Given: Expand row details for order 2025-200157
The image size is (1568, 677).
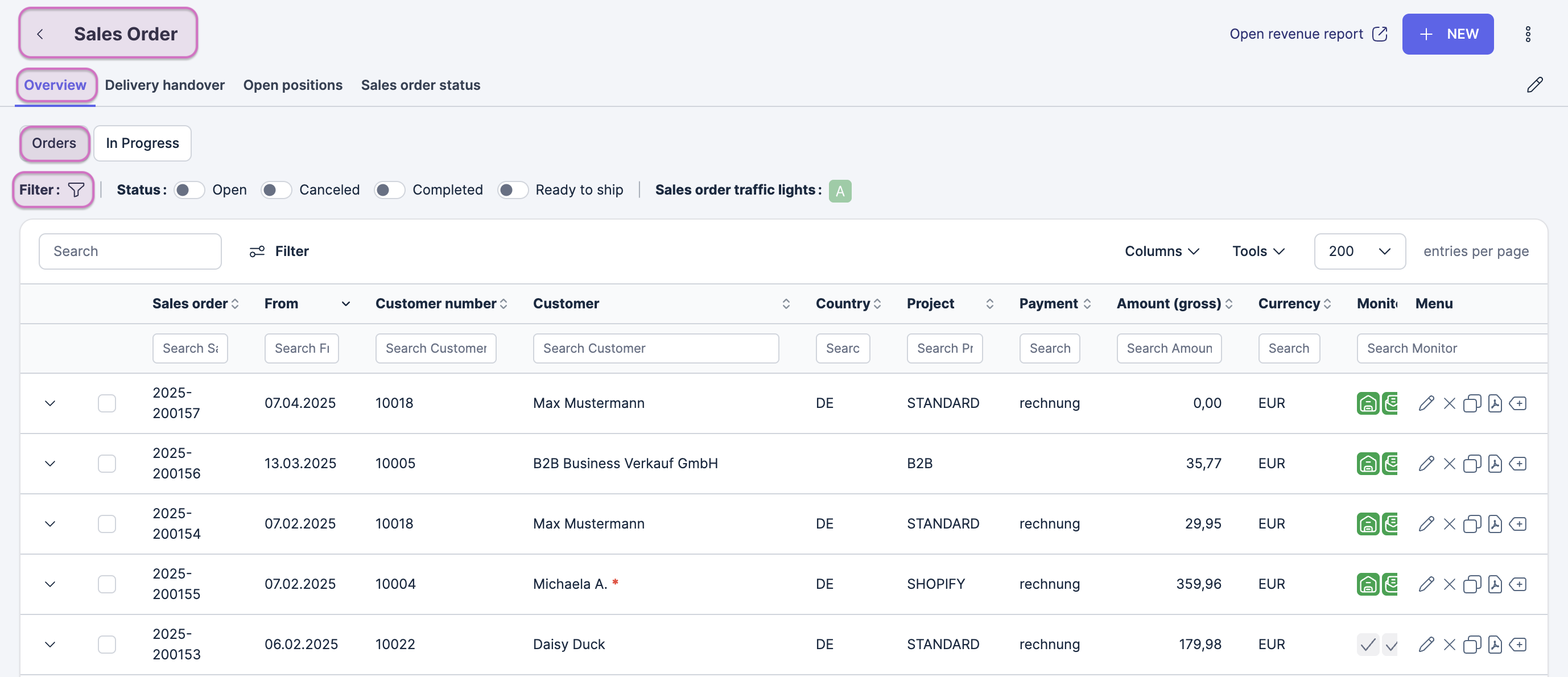Looking at the screenshot, I should (50, 403).
